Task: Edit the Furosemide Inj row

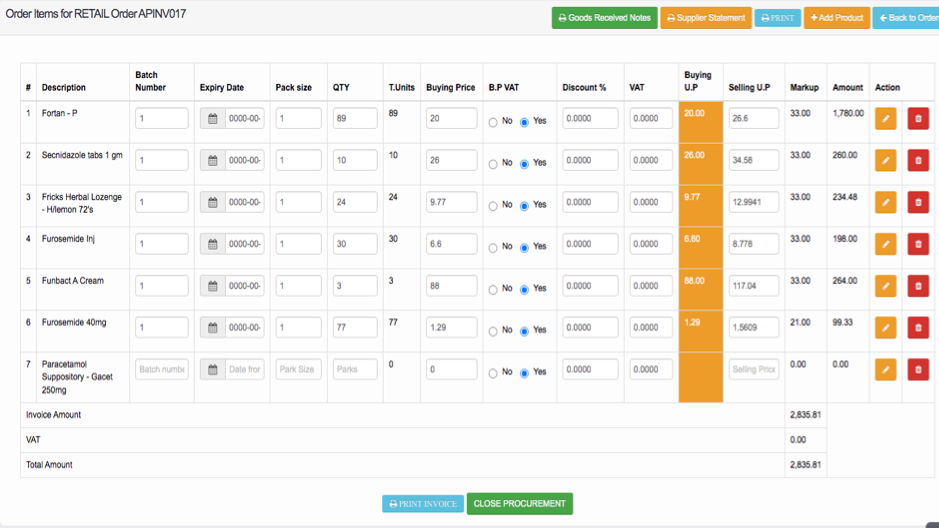Action: (886, 244)
